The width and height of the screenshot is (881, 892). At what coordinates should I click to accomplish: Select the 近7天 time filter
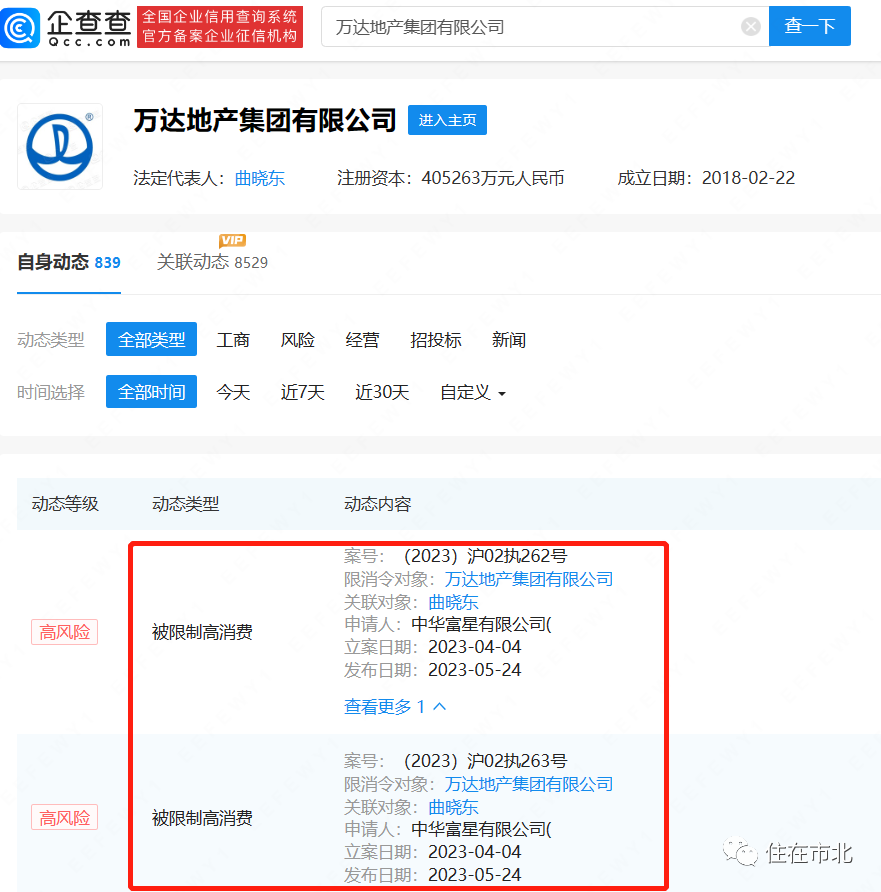[x=303, y=392]
